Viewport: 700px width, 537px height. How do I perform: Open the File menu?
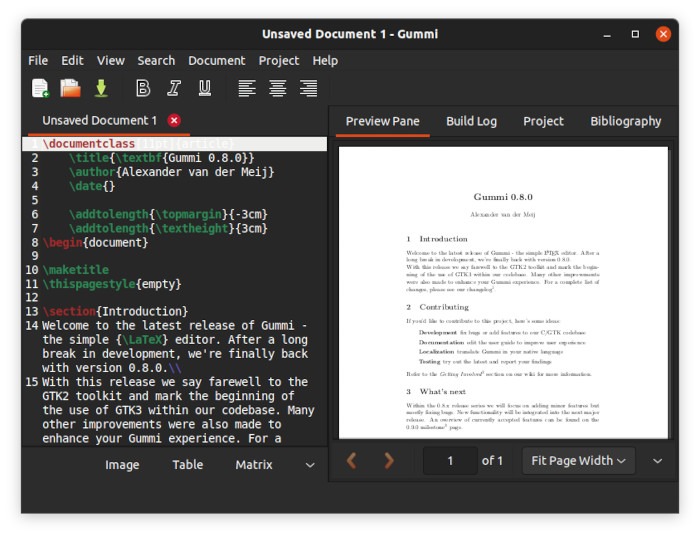[38, 60]
